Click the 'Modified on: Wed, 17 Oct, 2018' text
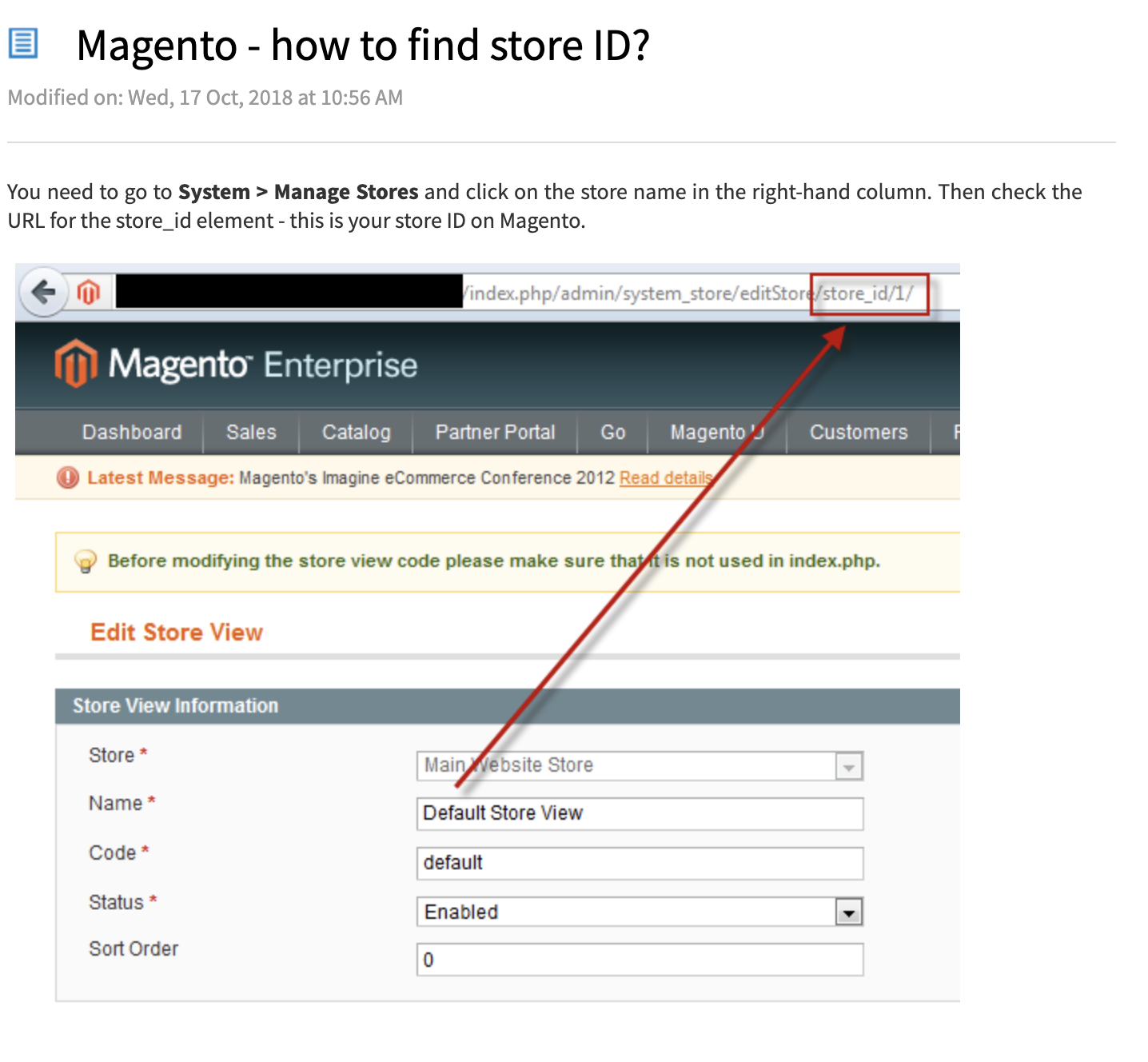The height and width of the screenshot is (1062, 1148). tap(205, 98)
